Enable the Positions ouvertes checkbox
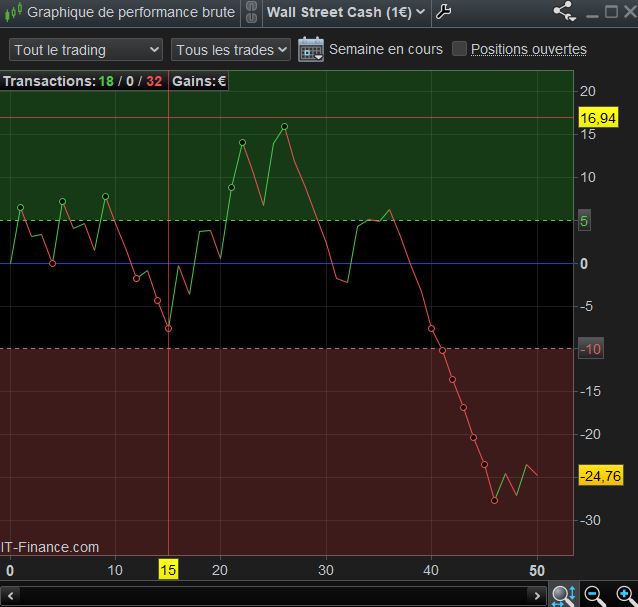Screen dimensions: 638x607 point(459,49)
